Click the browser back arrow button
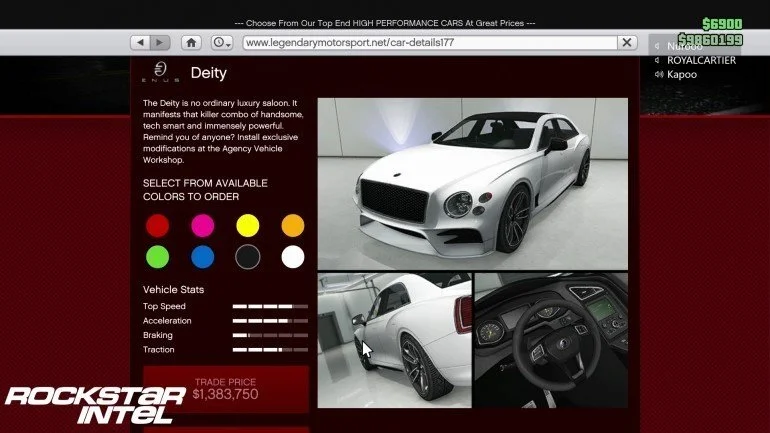 point(140,43)
